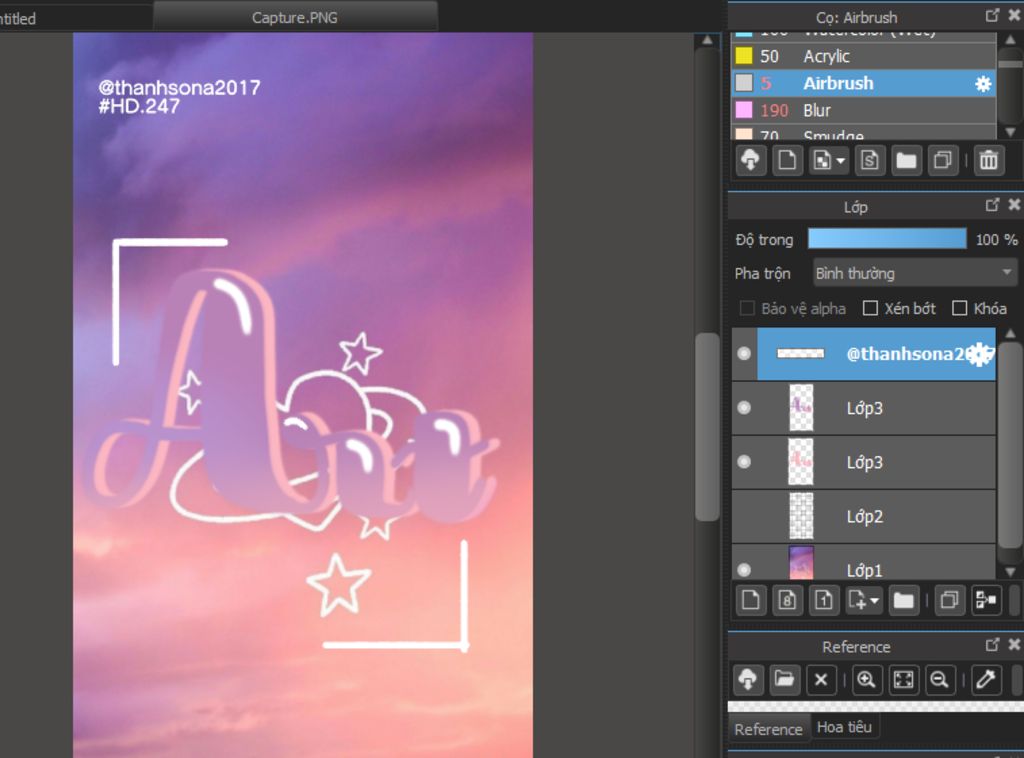
Task: Undock the brush panel
Action: (x=992, y=16)
